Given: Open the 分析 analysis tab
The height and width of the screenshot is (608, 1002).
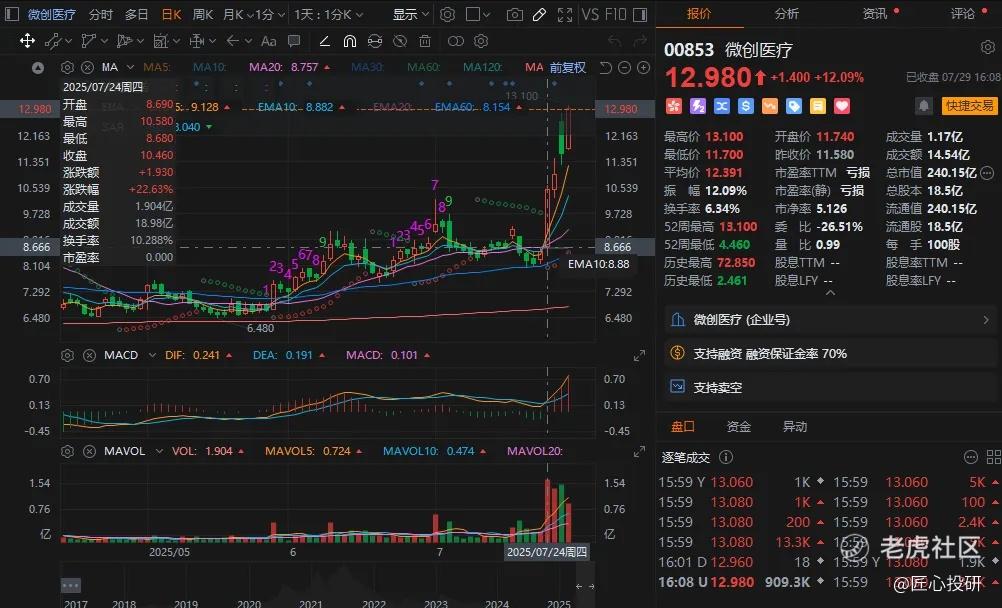Looking at the screenshot, I should click(787, 13).
